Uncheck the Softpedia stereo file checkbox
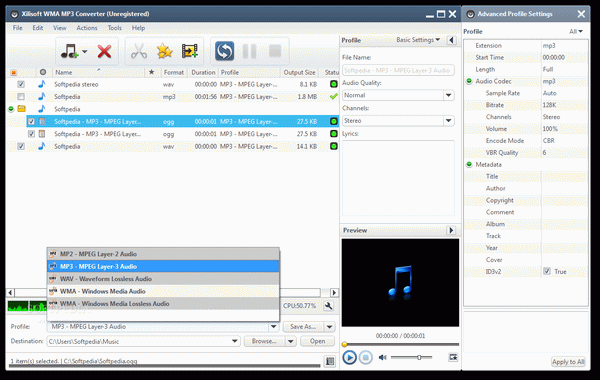The height and width of the screenshot is (380, 600). [21, 84]
